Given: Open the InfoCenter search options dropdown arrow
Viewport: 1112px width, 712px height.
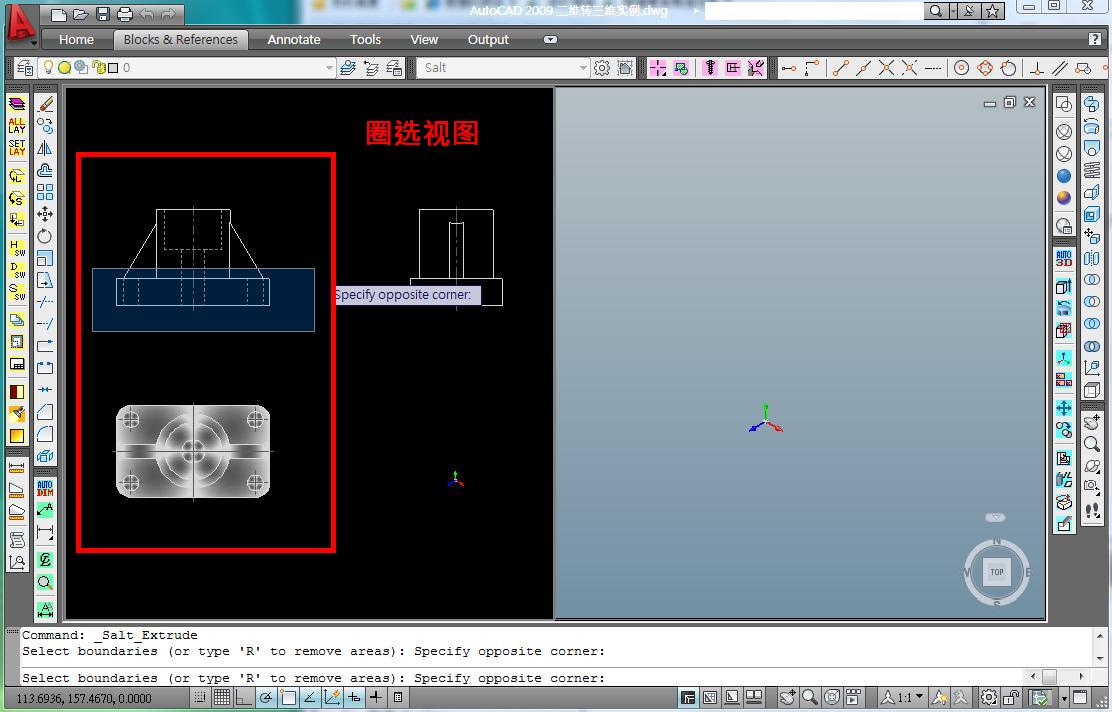Looking at the screenshot, I should (952, 11).
